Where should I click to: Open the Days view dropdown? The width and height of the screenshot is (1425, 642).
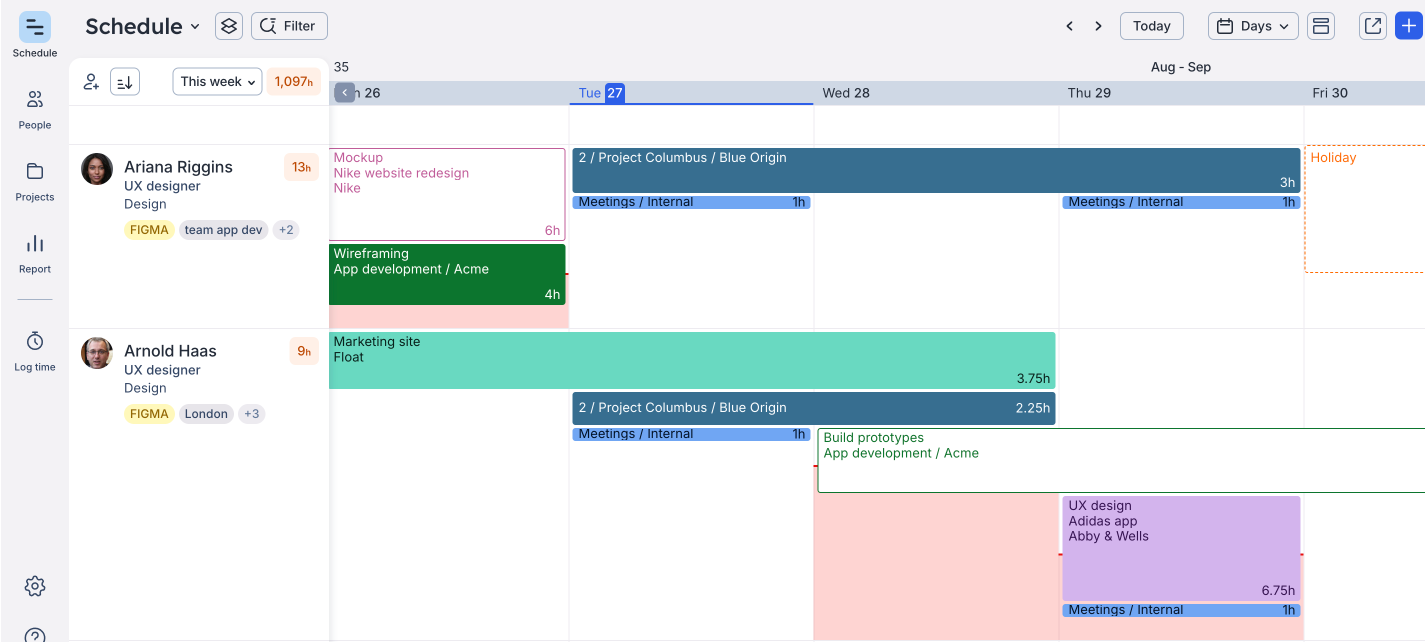point(1253,26)
